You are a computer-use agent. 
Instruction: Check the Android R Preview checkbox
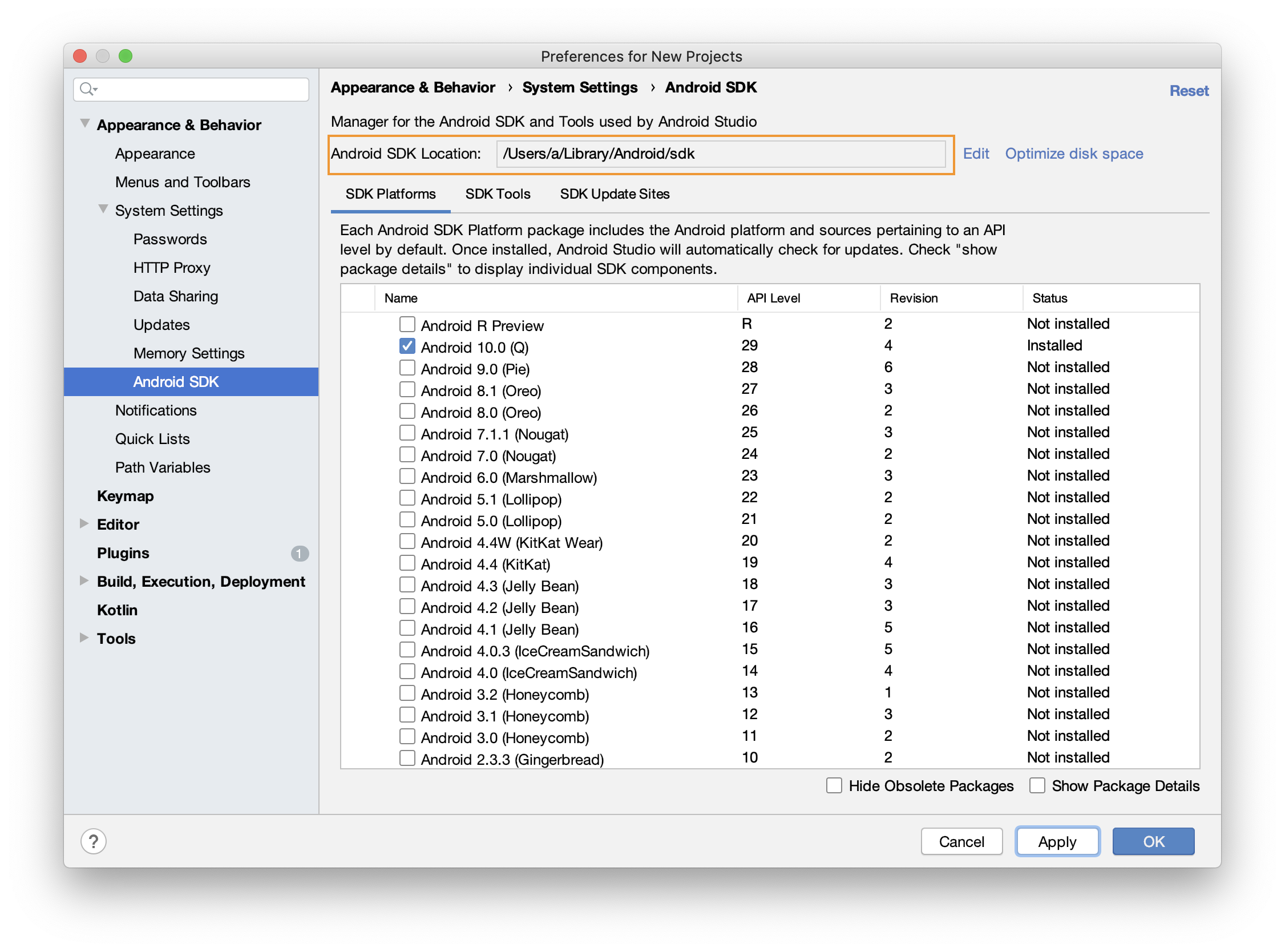(407, 324)
